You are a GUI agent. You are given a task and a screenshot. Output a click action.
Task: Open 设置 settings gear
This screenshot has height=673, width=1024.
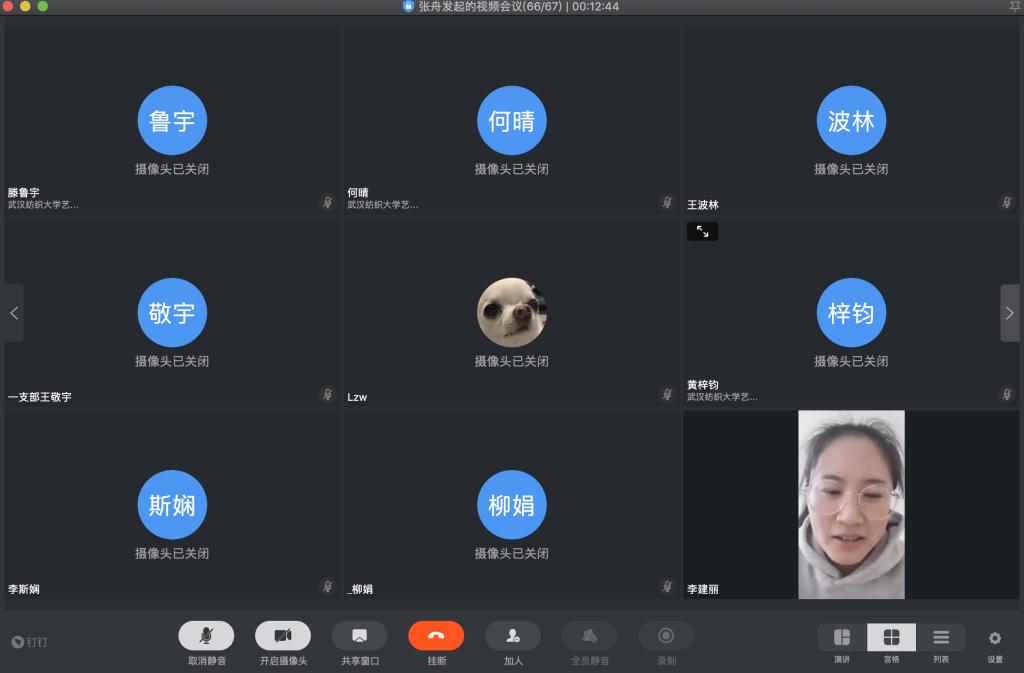995,638
